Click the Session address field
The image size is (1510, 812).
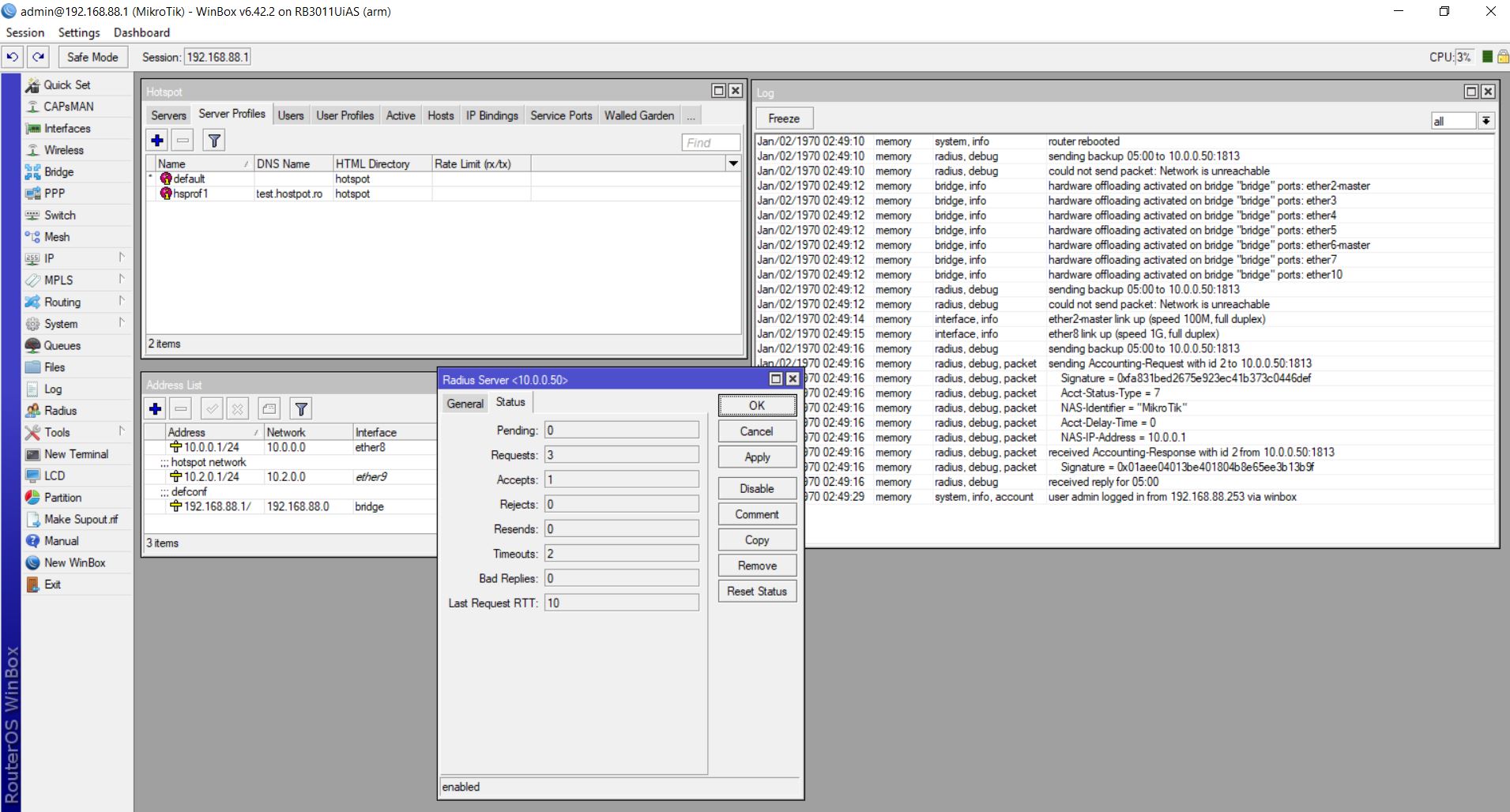(x=217, y=57)
